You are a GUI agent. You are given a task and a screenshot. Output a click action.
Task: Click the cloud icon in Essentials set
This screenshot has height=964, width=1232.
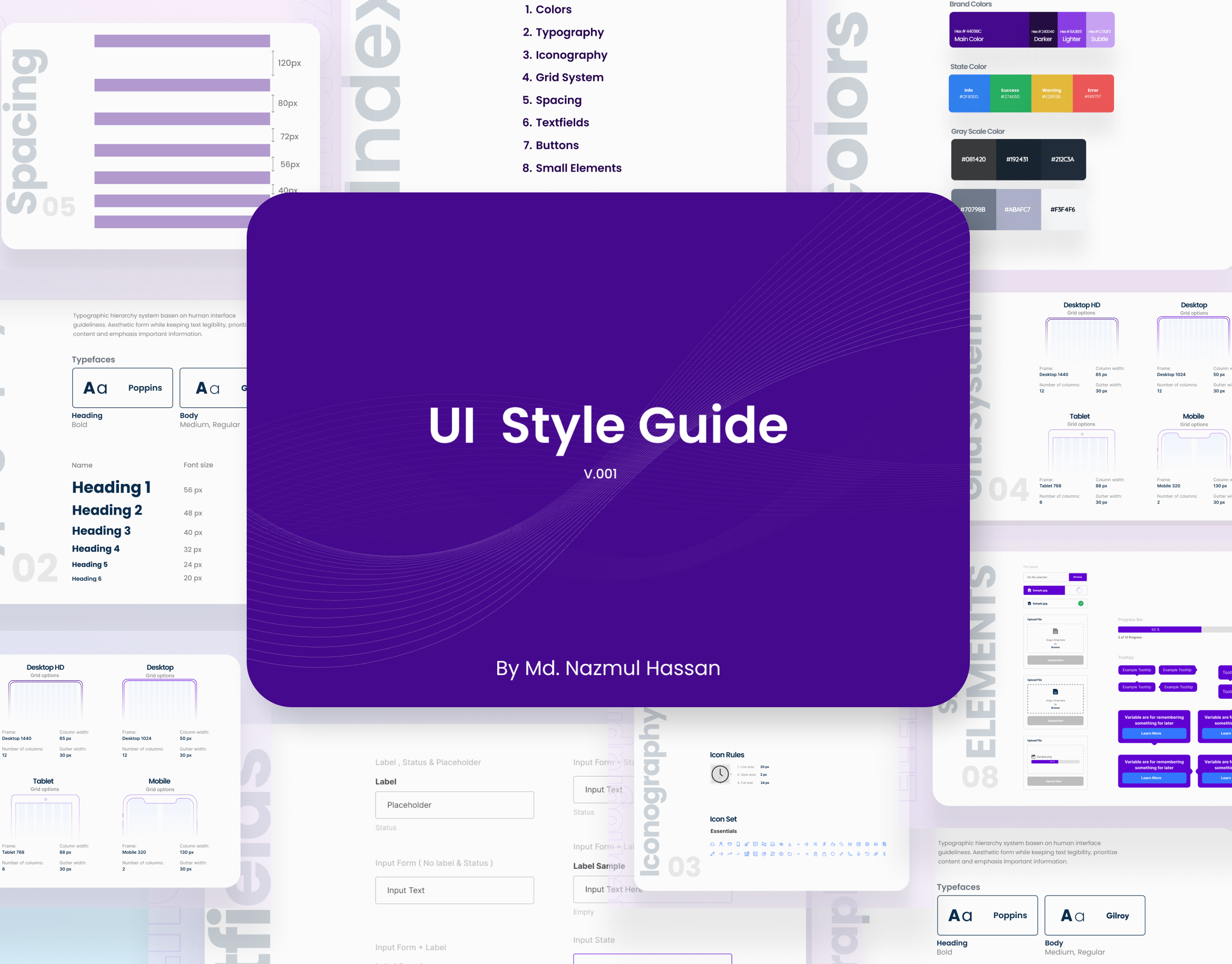tap(712, 844)
